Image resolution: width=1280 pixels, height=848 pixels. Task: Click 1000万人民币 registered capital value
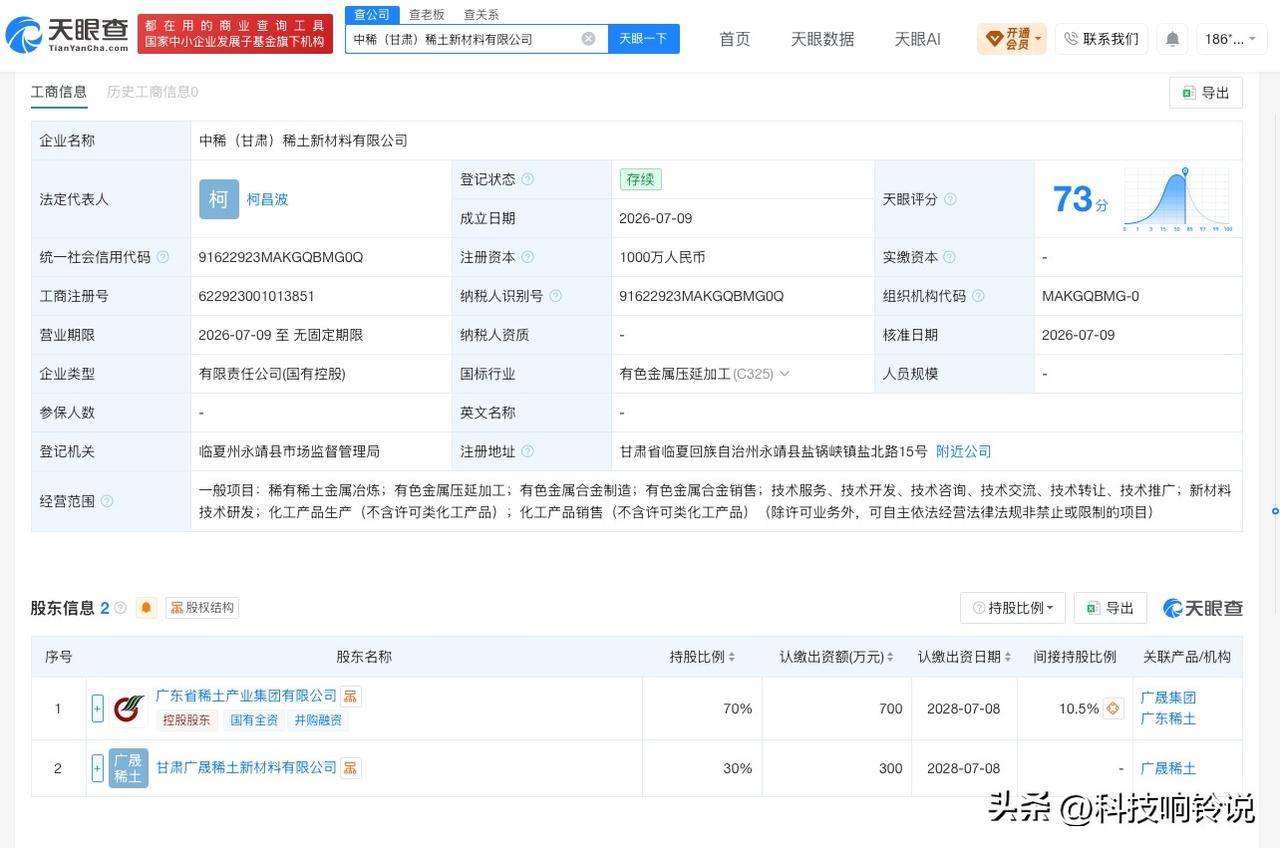click(x=662, y=257)
